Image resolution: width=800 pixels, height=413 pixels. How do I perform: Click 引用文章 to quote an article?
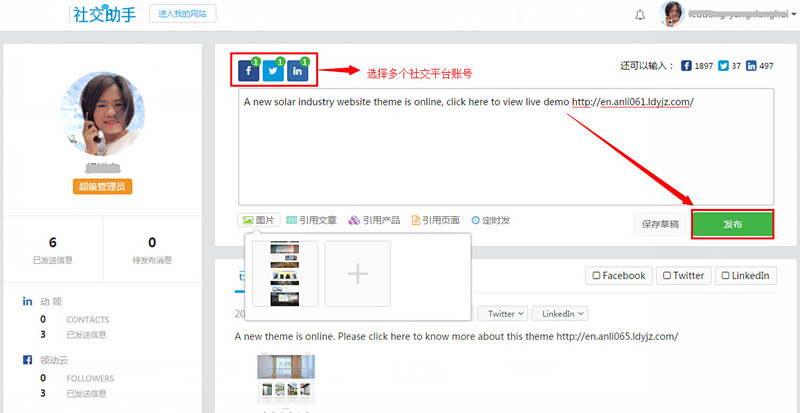pos(312,220)
